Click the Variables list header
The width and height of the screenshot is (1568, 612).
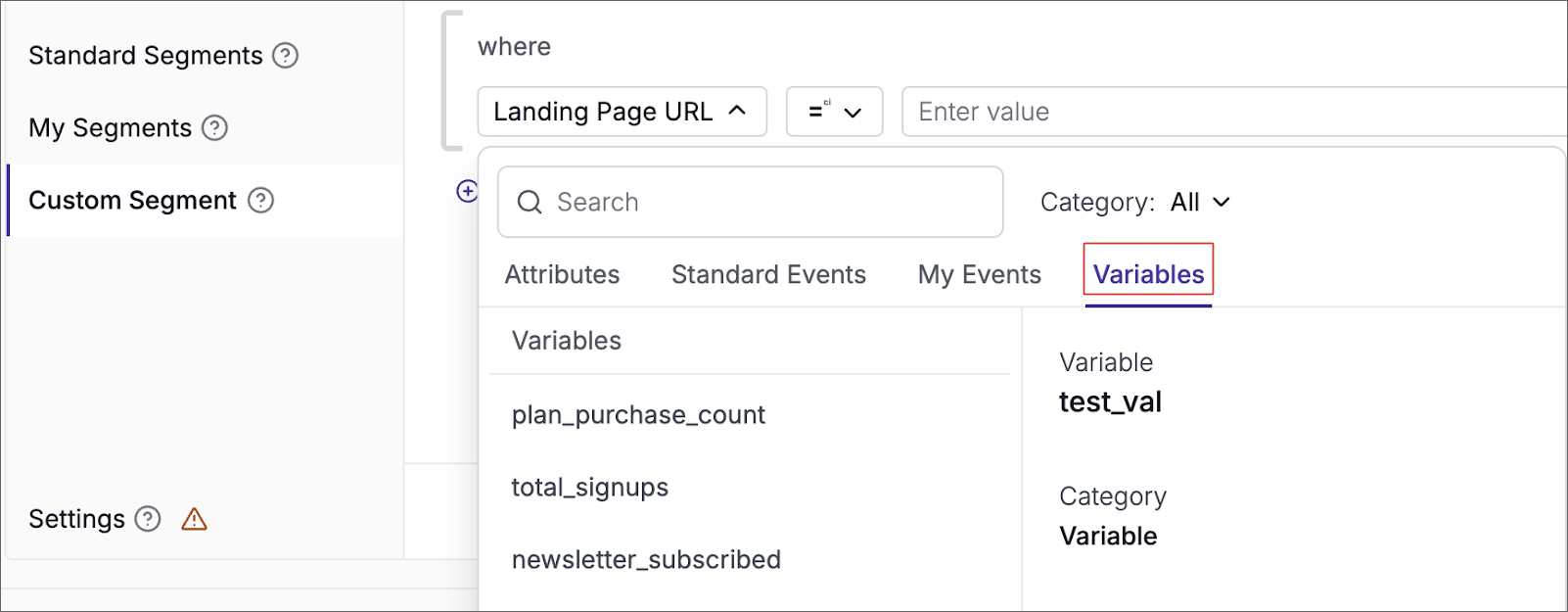[567, 341]
